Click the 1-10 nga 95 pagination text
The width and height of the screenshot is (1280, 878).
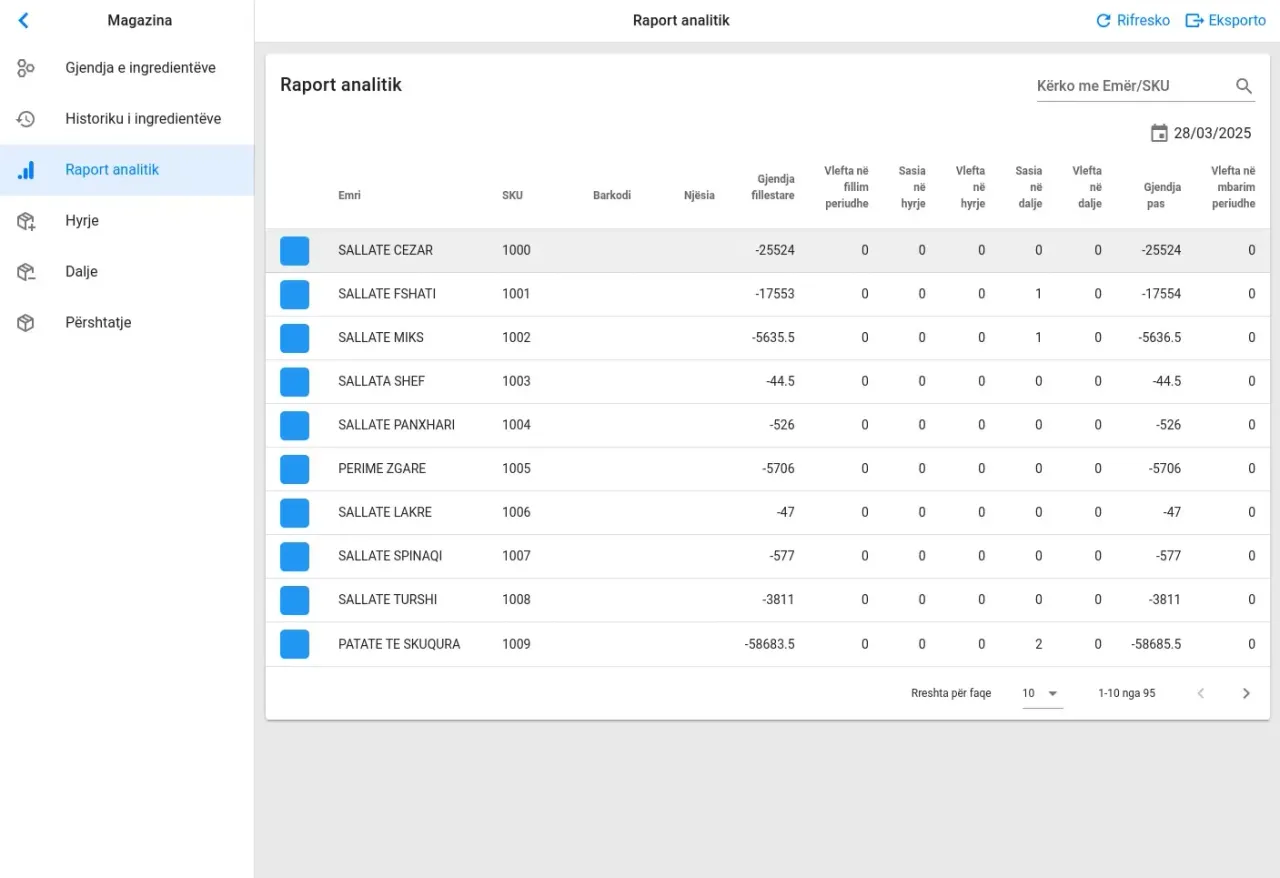(x=1127, y=693)
